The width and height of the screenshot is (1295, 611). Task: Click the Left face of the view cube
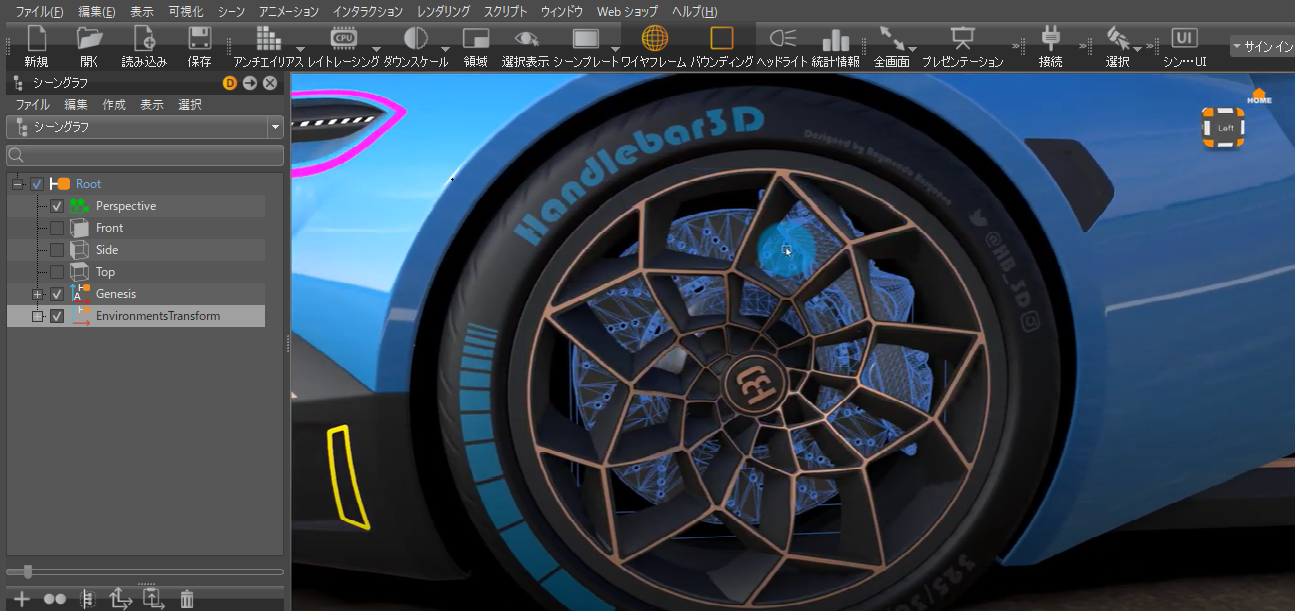pos(1224,128)
